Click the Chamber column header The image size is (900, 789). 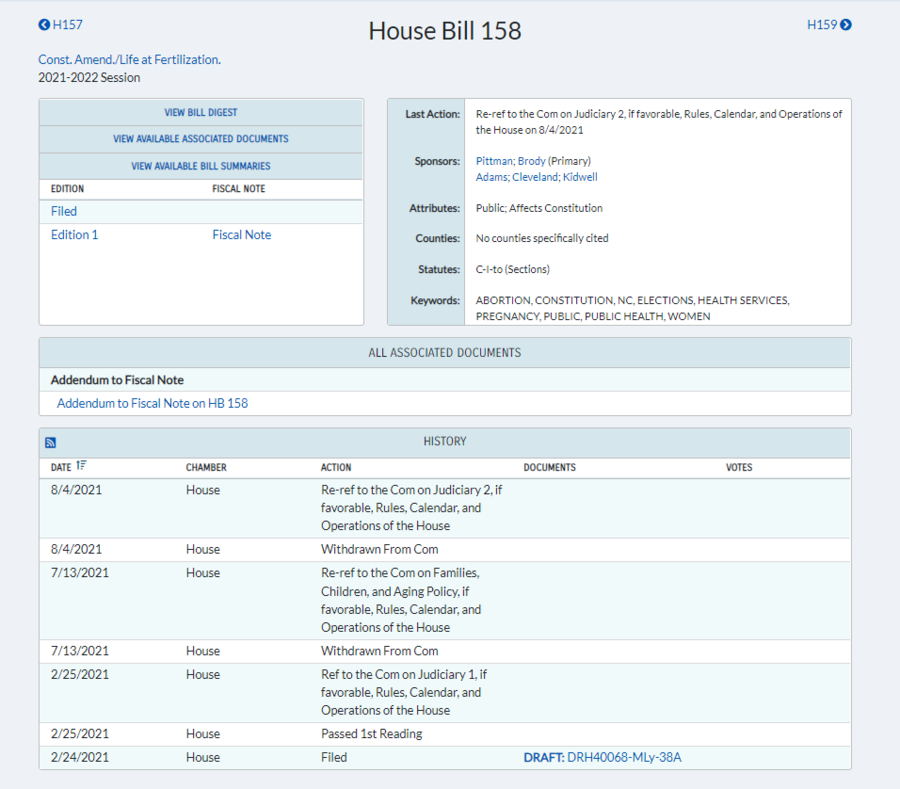[206, 468]
